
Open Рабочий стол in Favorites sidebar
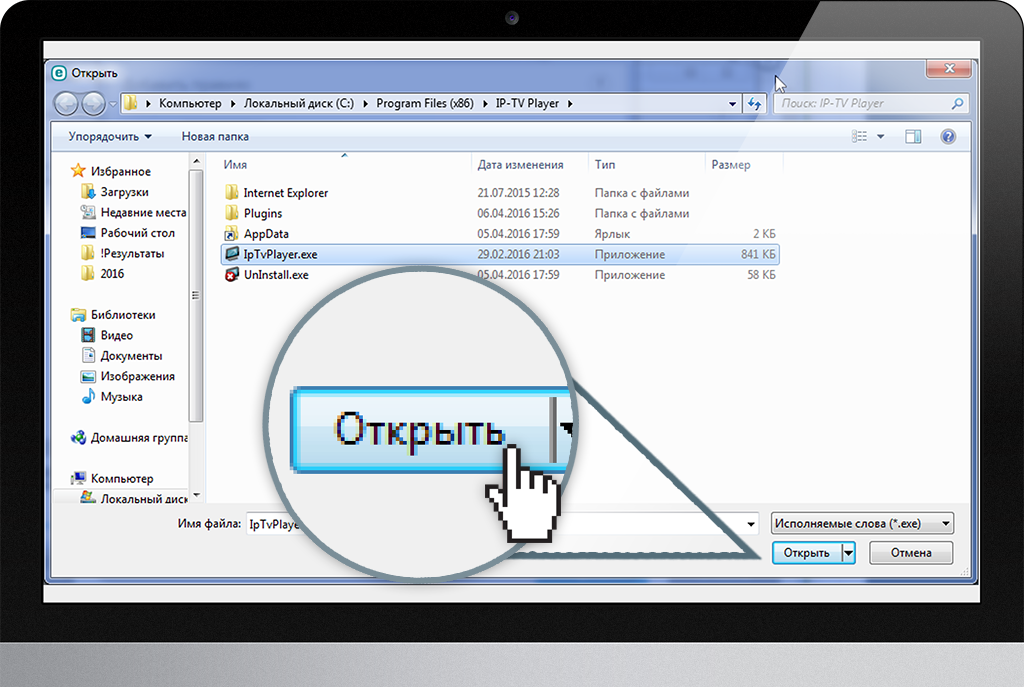click(137, 233)
